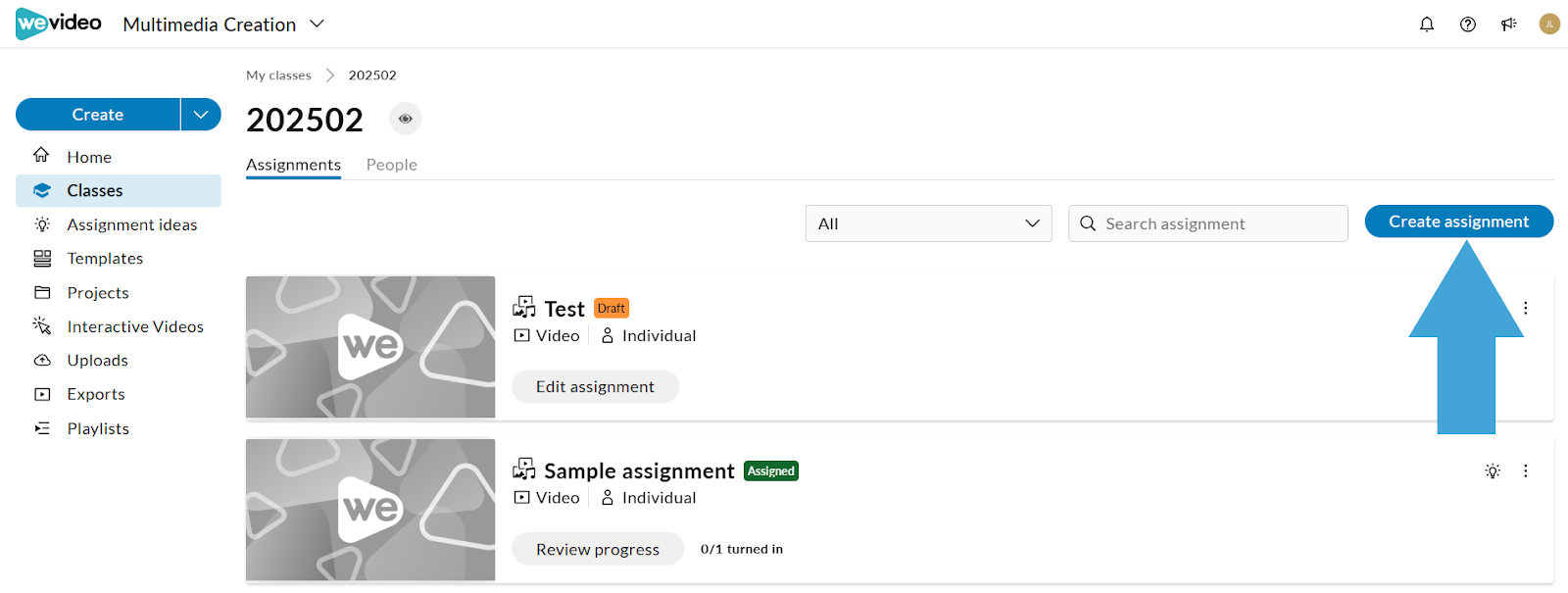Open the user profile avatar
This screenshot has width=1568, height=593.
pos(1549,25)
